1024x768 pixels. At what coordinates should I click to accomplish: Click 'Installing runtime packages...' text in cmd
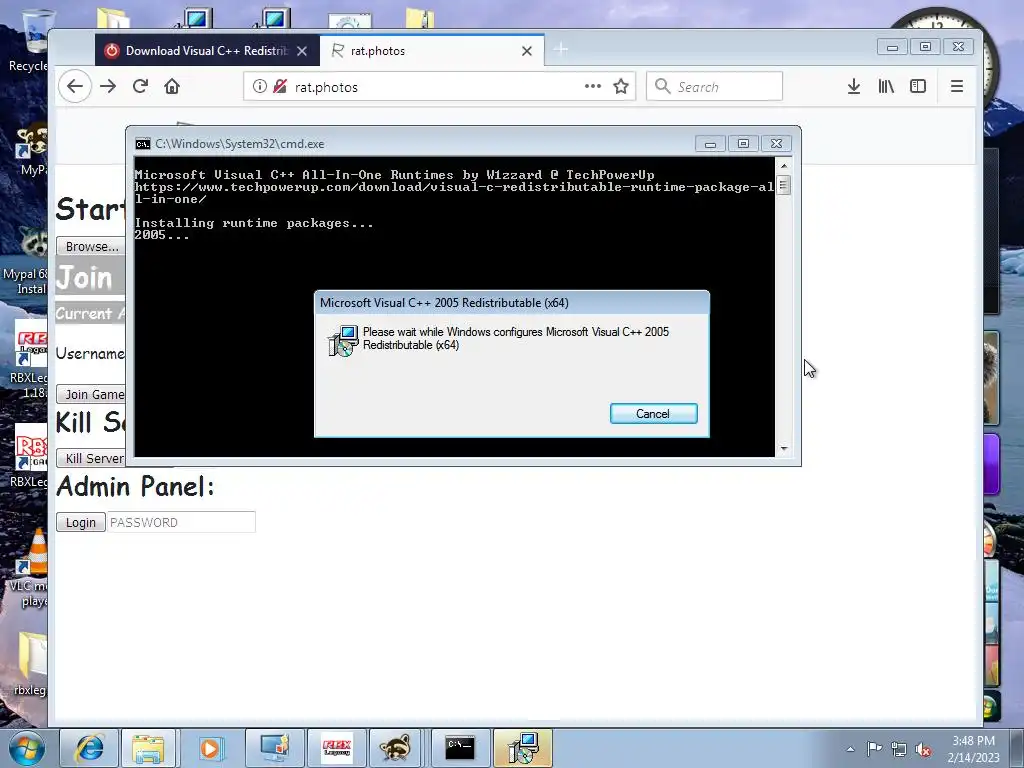[x=254, y=223]
